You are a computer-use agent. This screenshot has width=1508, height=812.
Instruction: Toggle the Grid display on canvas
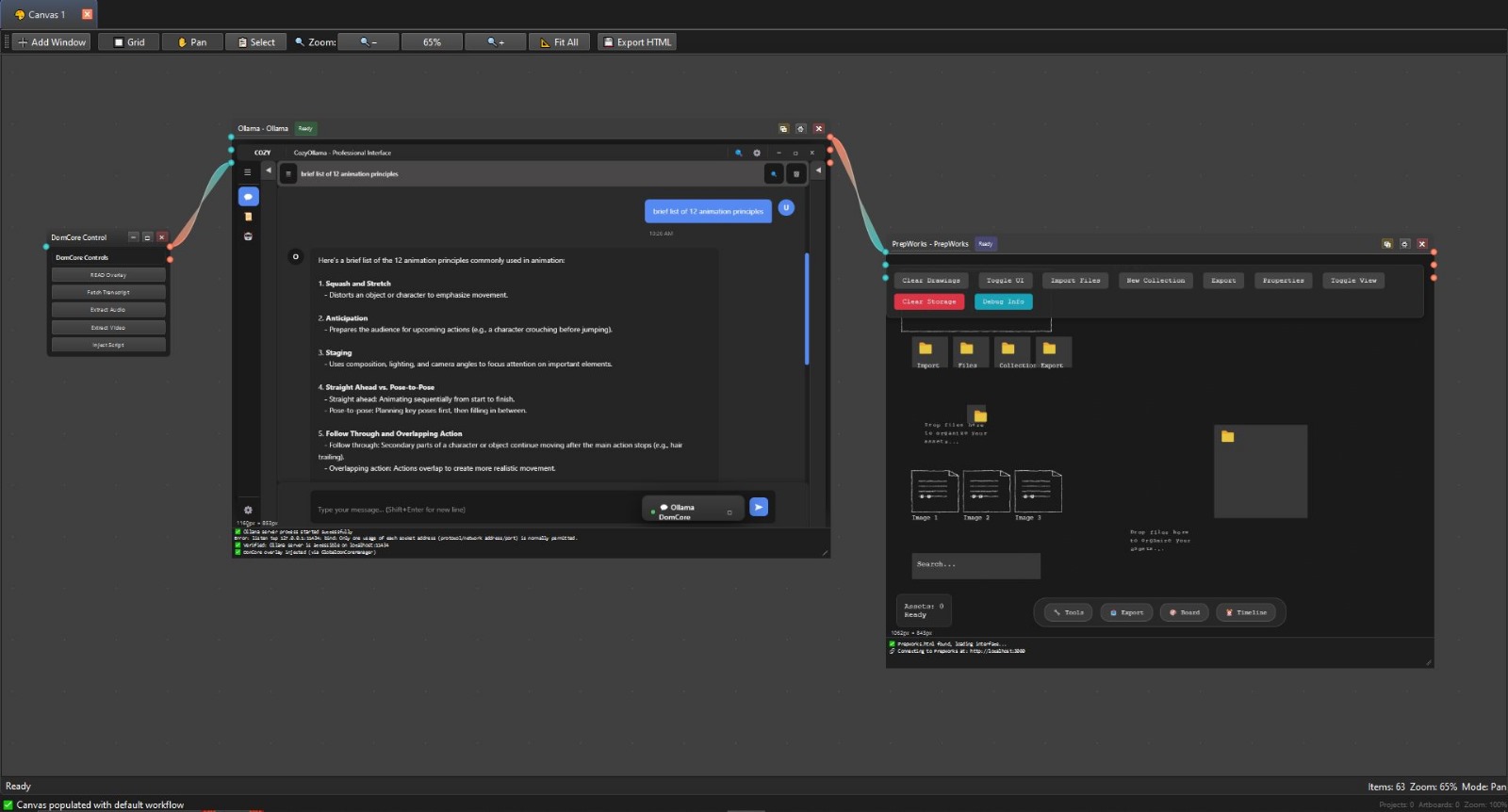coord(129,42)
